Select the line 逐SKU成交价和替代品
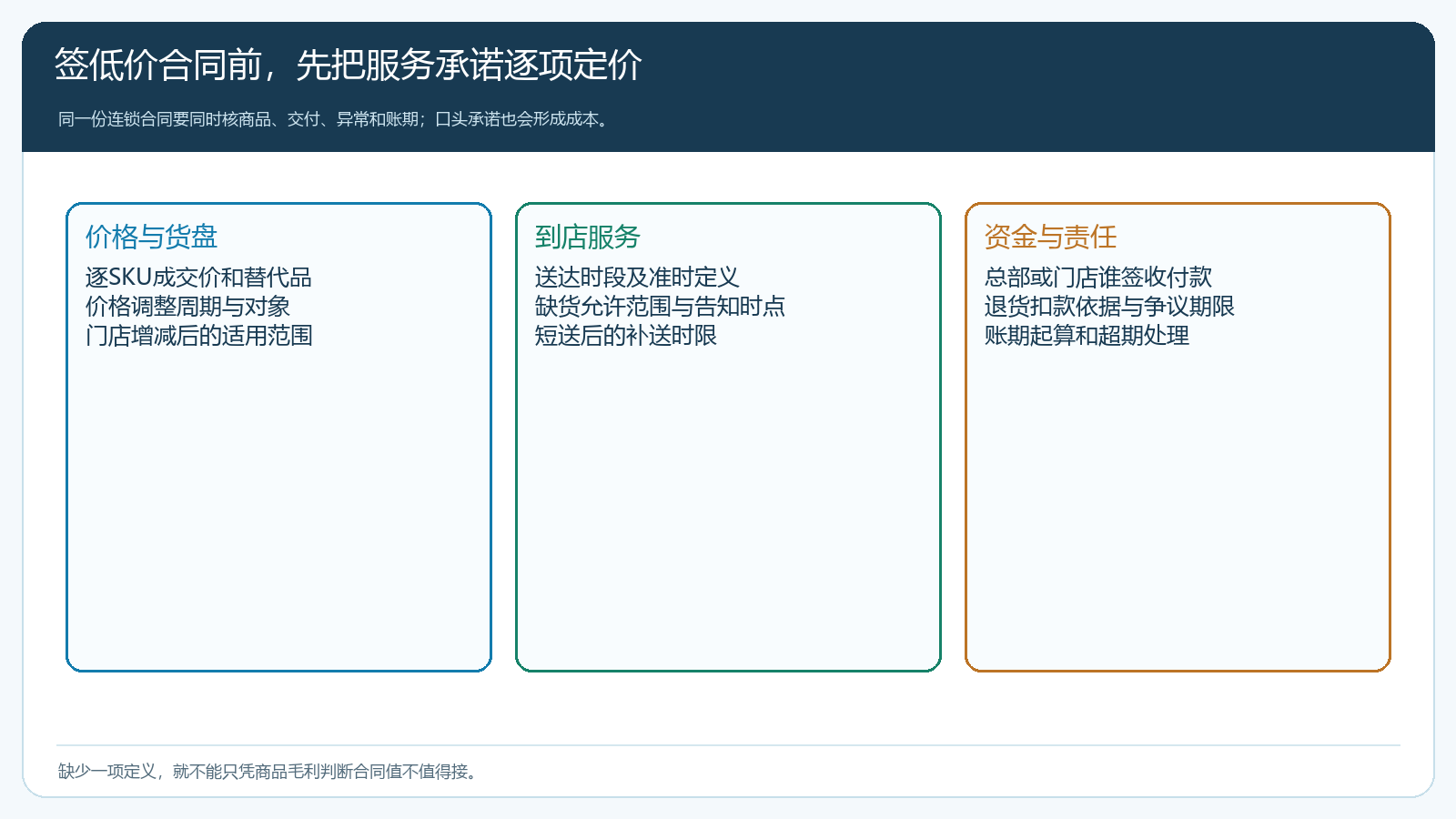 [x=198, y=277]
